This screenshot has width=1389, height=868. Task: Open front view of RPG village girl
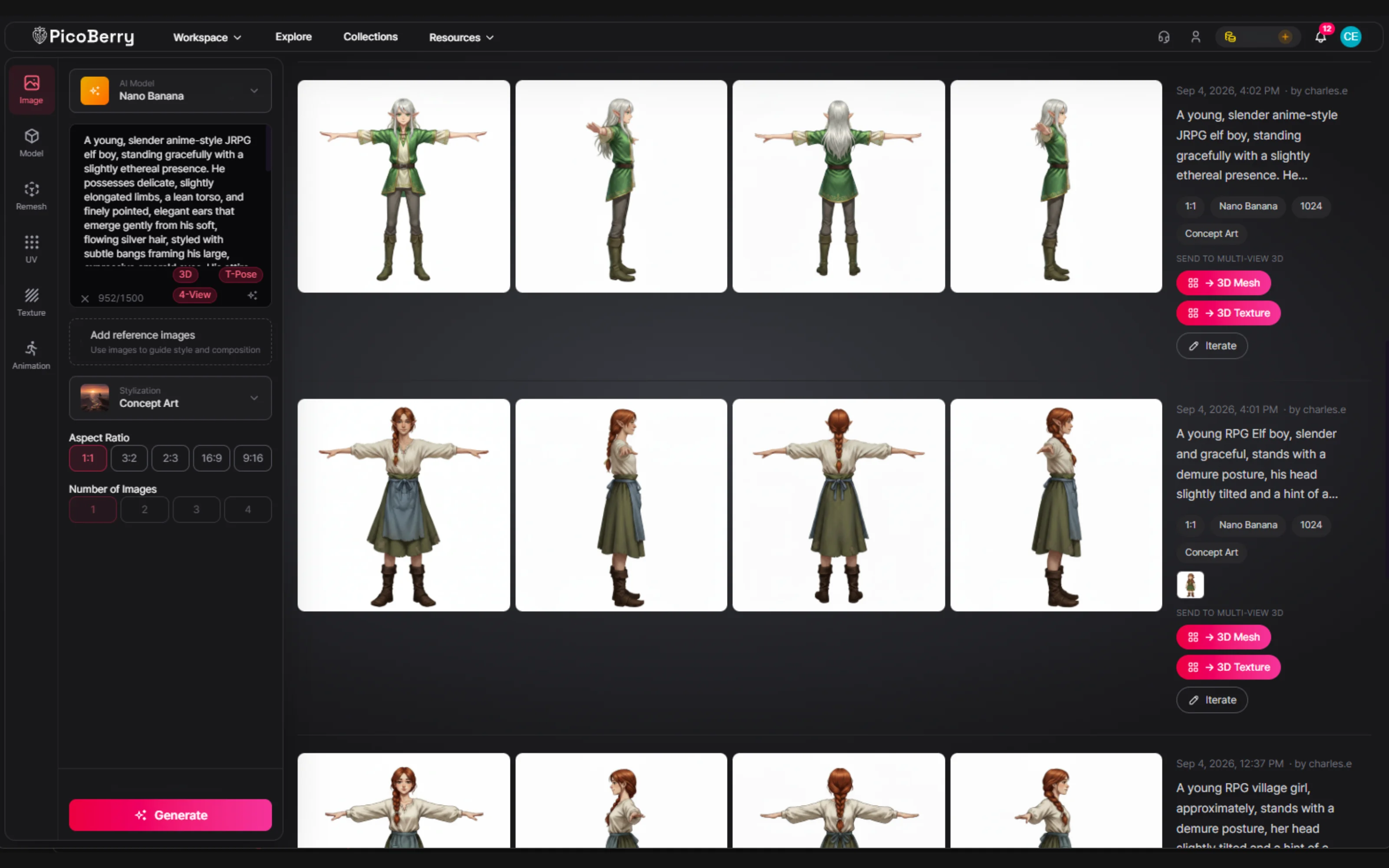click(x=404, y=801)
